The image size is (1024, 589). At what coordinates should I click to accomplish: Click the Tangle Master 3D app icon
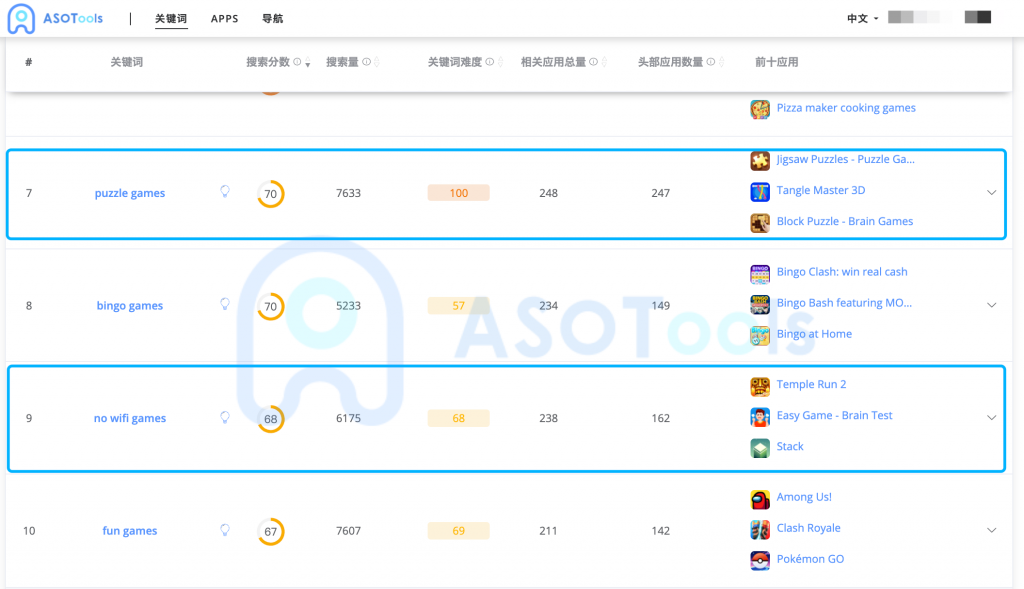(x=760, y=191)
